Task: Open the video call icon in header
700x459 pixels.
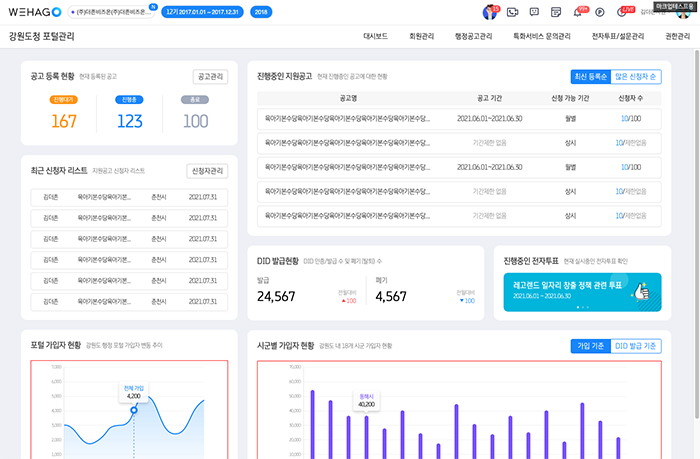Action: point(512,12)
